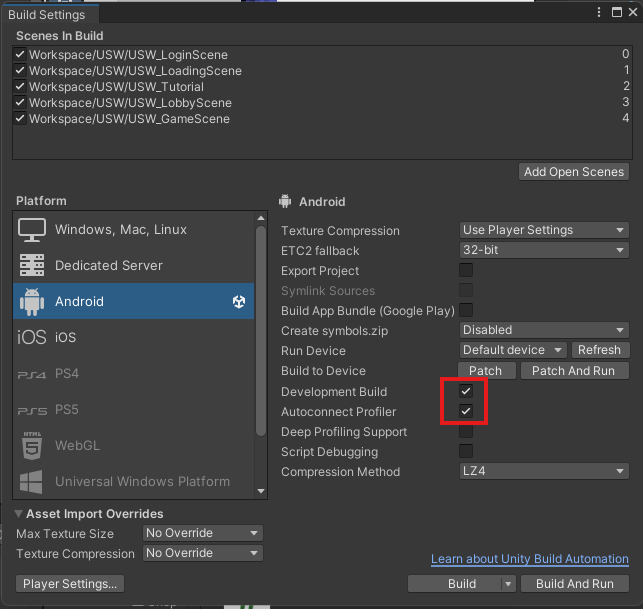Click the platform list scroll up arrow

tap(261, 218)
